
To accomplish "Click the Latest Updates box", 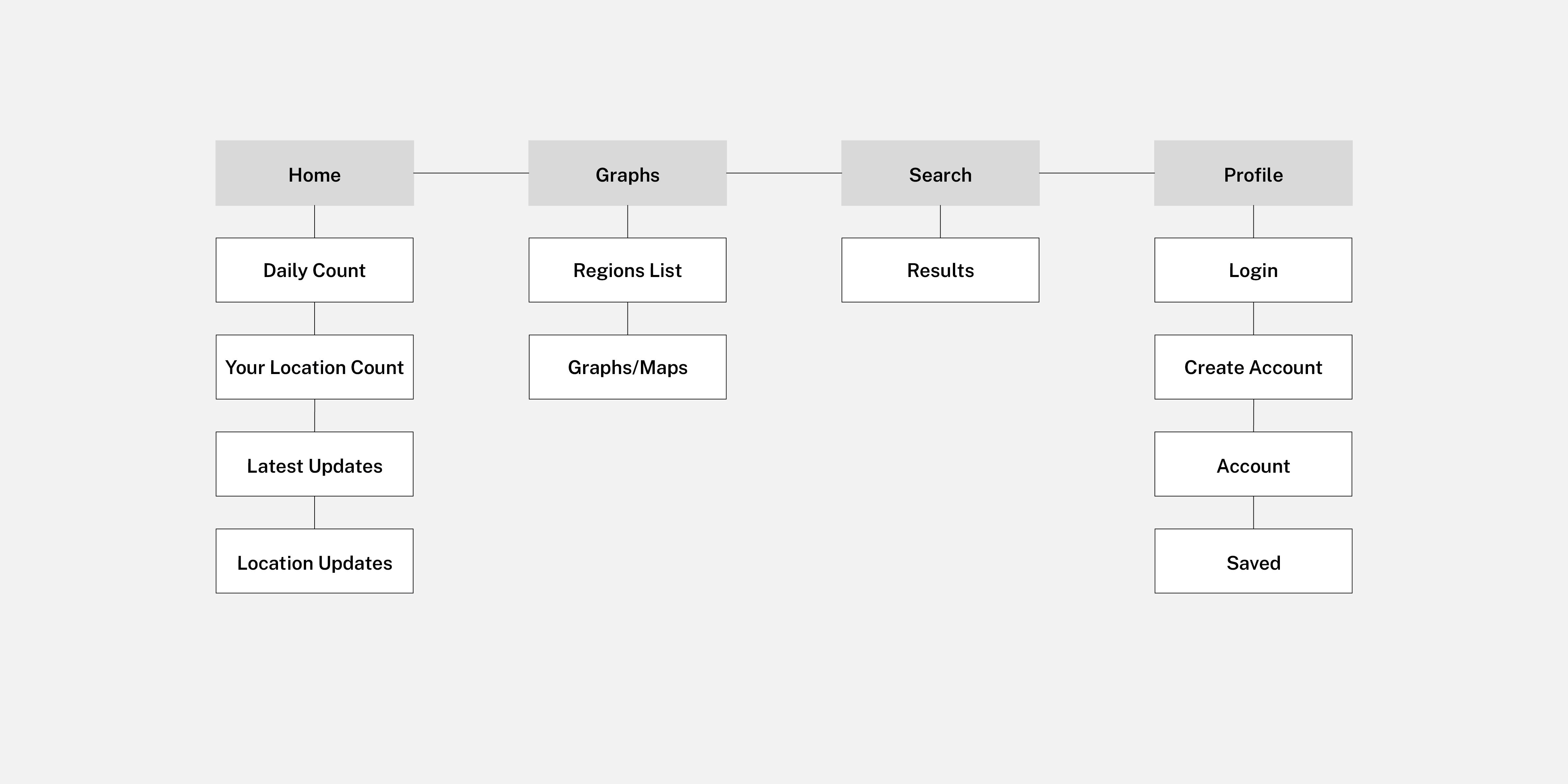I will (x=315, y=464).
